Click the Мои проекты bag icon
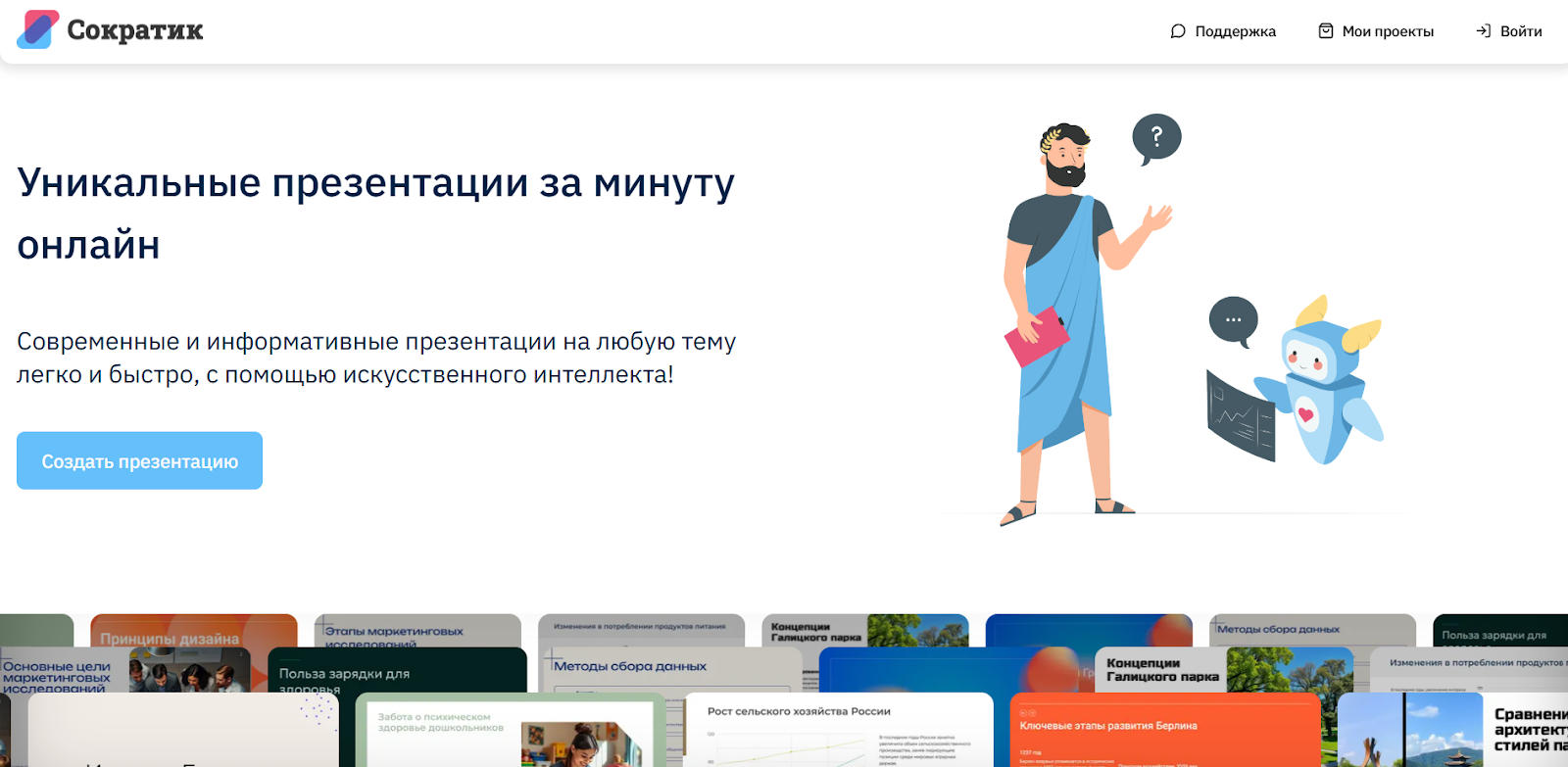The width and height of the screenshot is (1568, 767). pos(1326,31)
